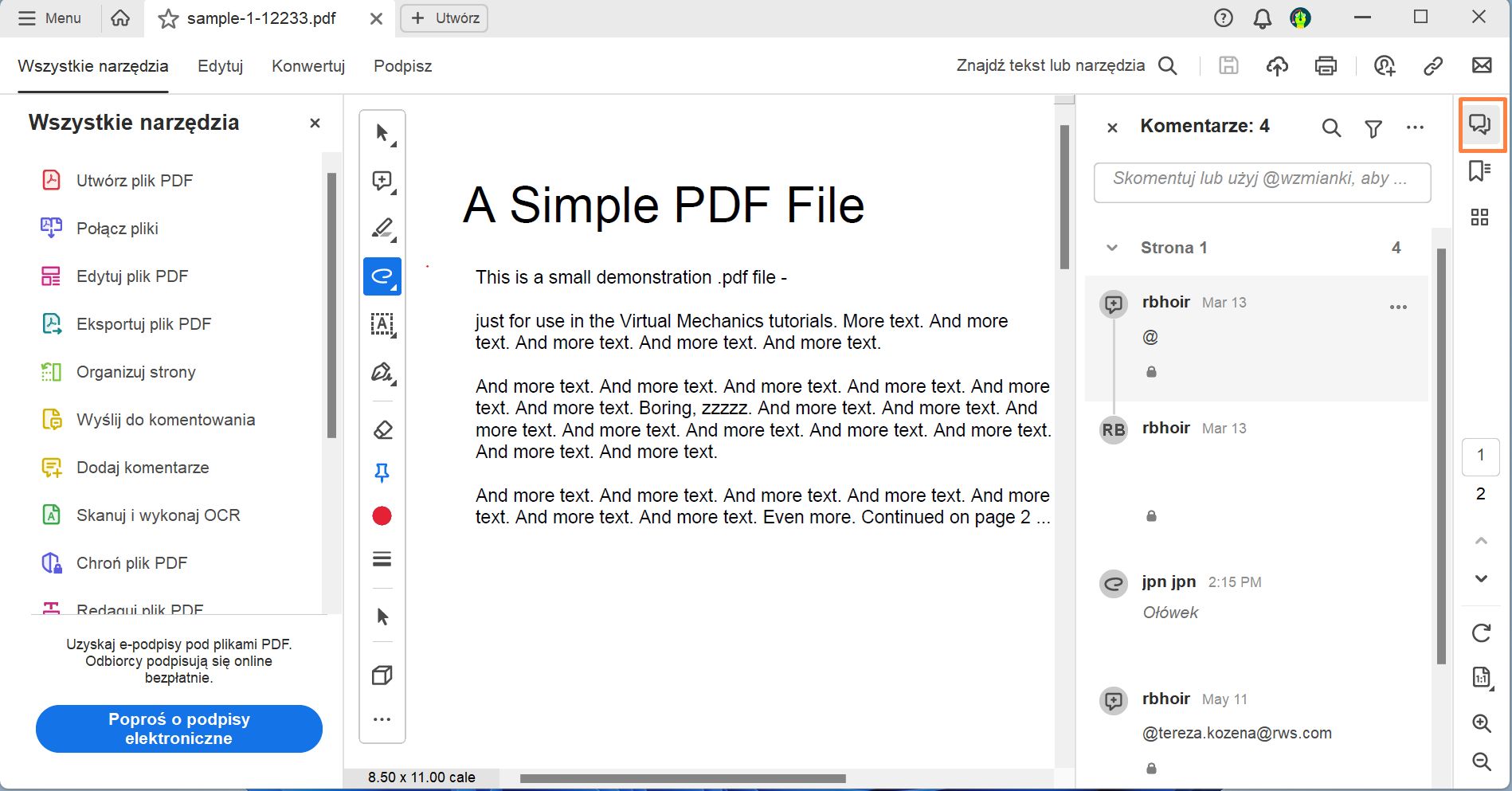This screenshot has height=791, width=1512.
Task: Open the Edytuj tab
Action: click(221, 66)
